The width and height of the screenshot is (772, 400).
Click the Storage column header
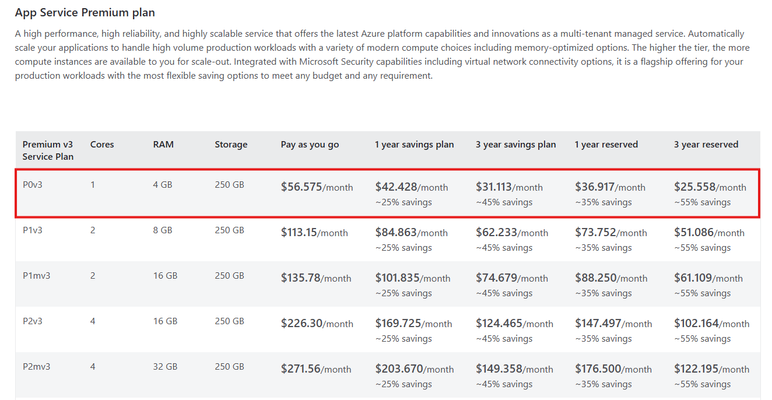231,145
